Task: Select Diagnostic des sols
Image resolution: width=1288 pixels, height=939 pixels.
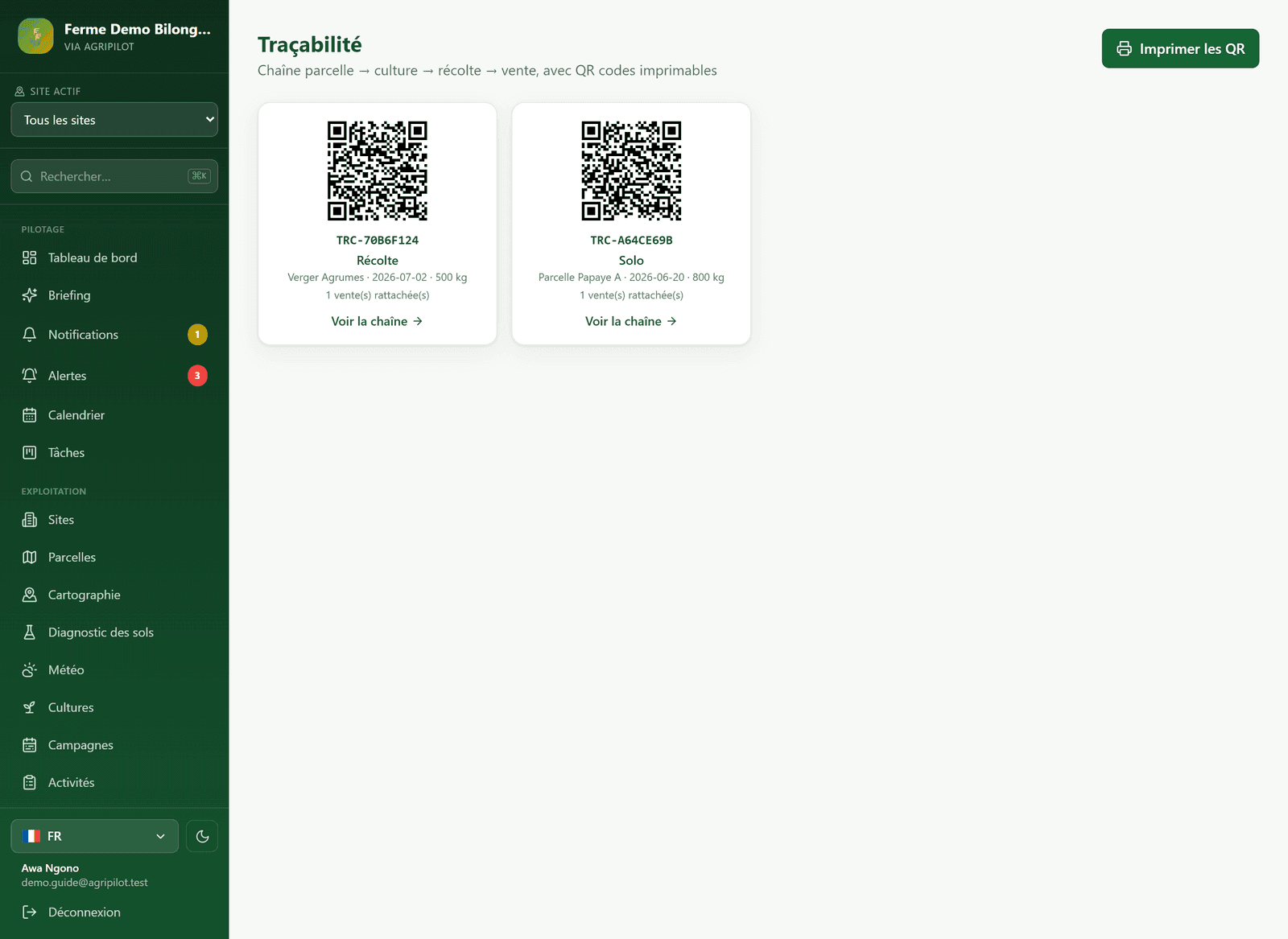Action: coord(114,632)
